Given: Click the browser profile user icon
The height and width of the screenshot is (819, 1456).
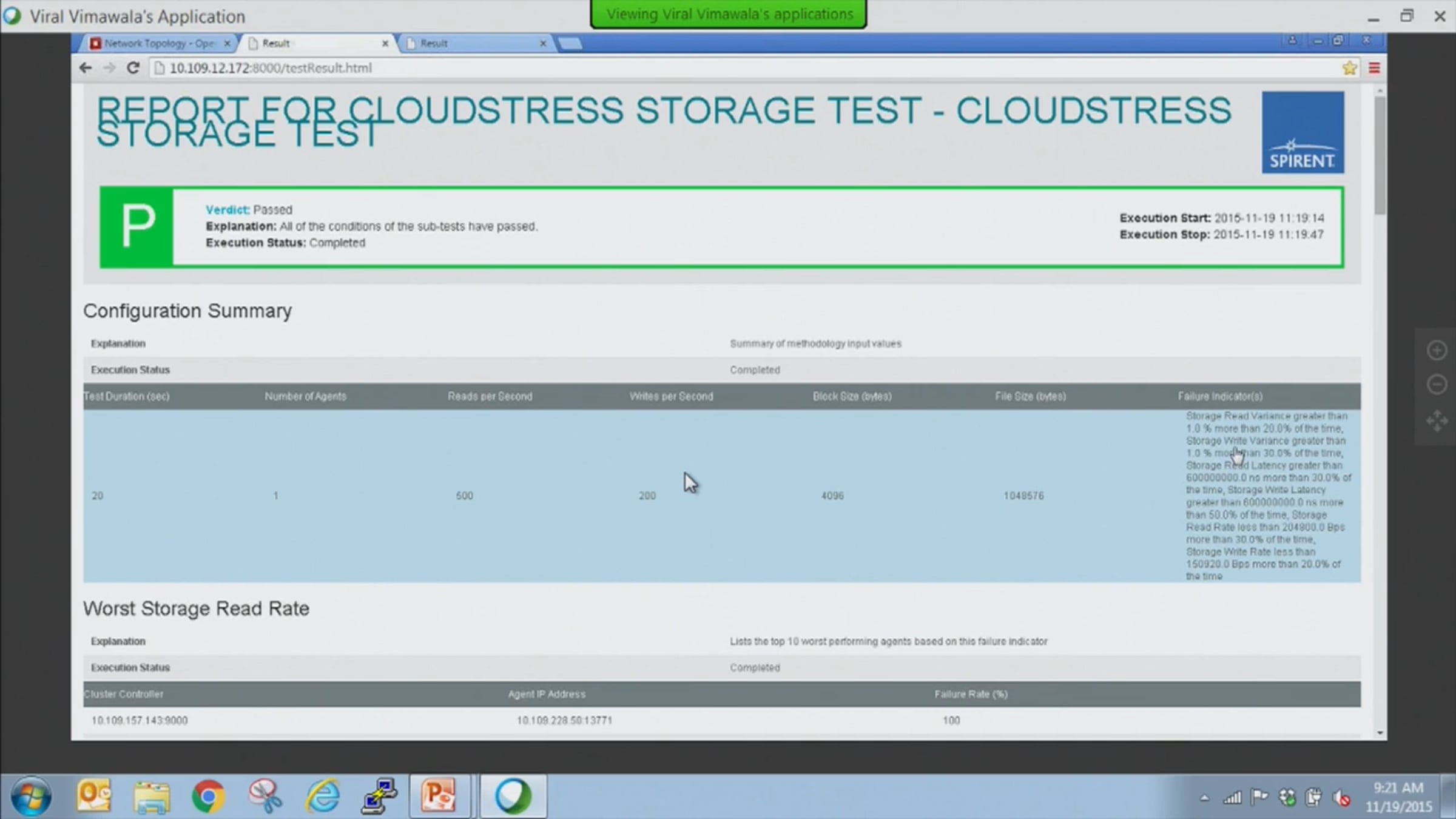Looking at the screenshot, I should coord(1292,41).
